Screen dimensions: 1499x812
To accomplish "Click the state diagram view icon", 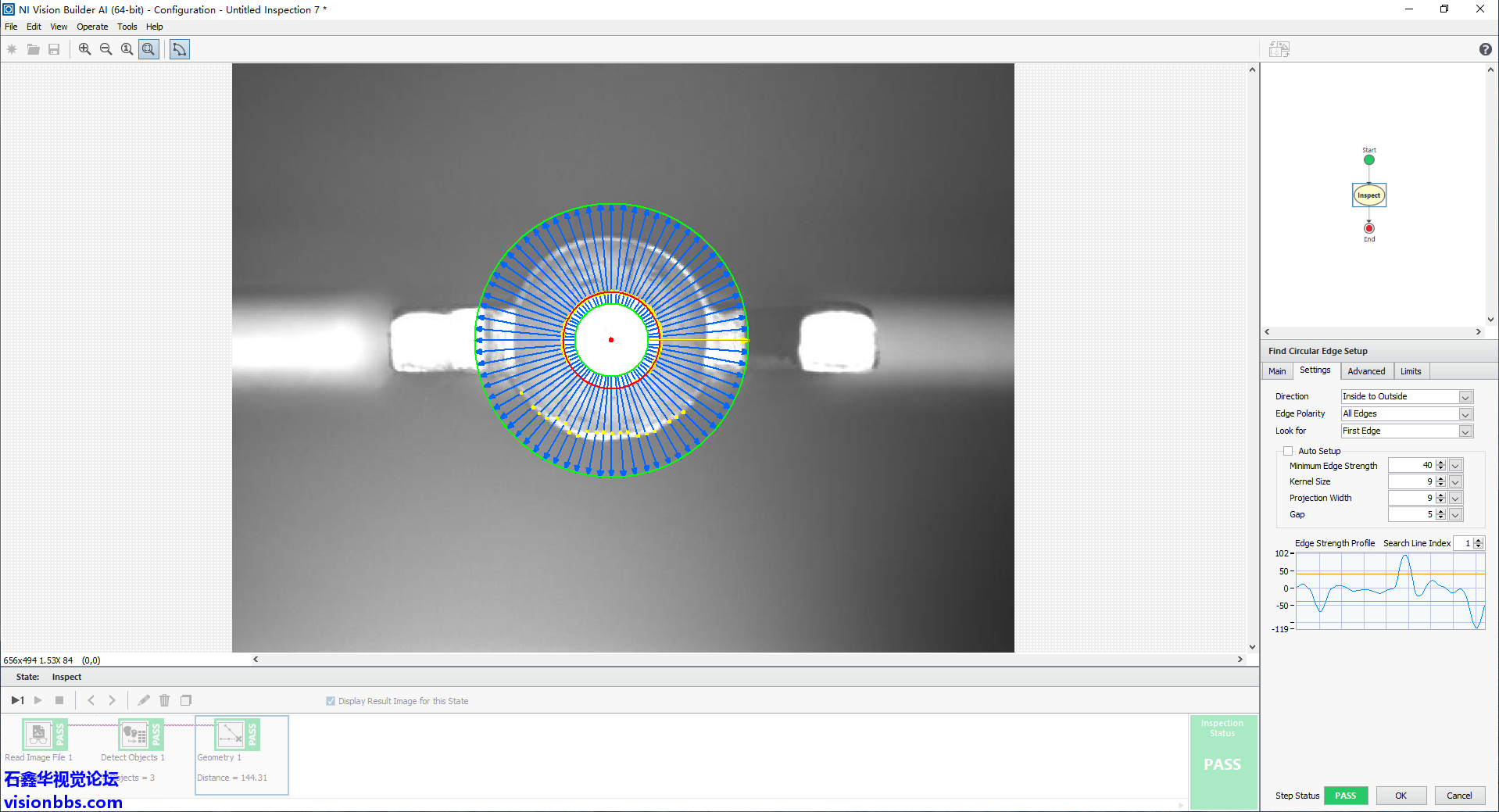I will point(1279,49).
